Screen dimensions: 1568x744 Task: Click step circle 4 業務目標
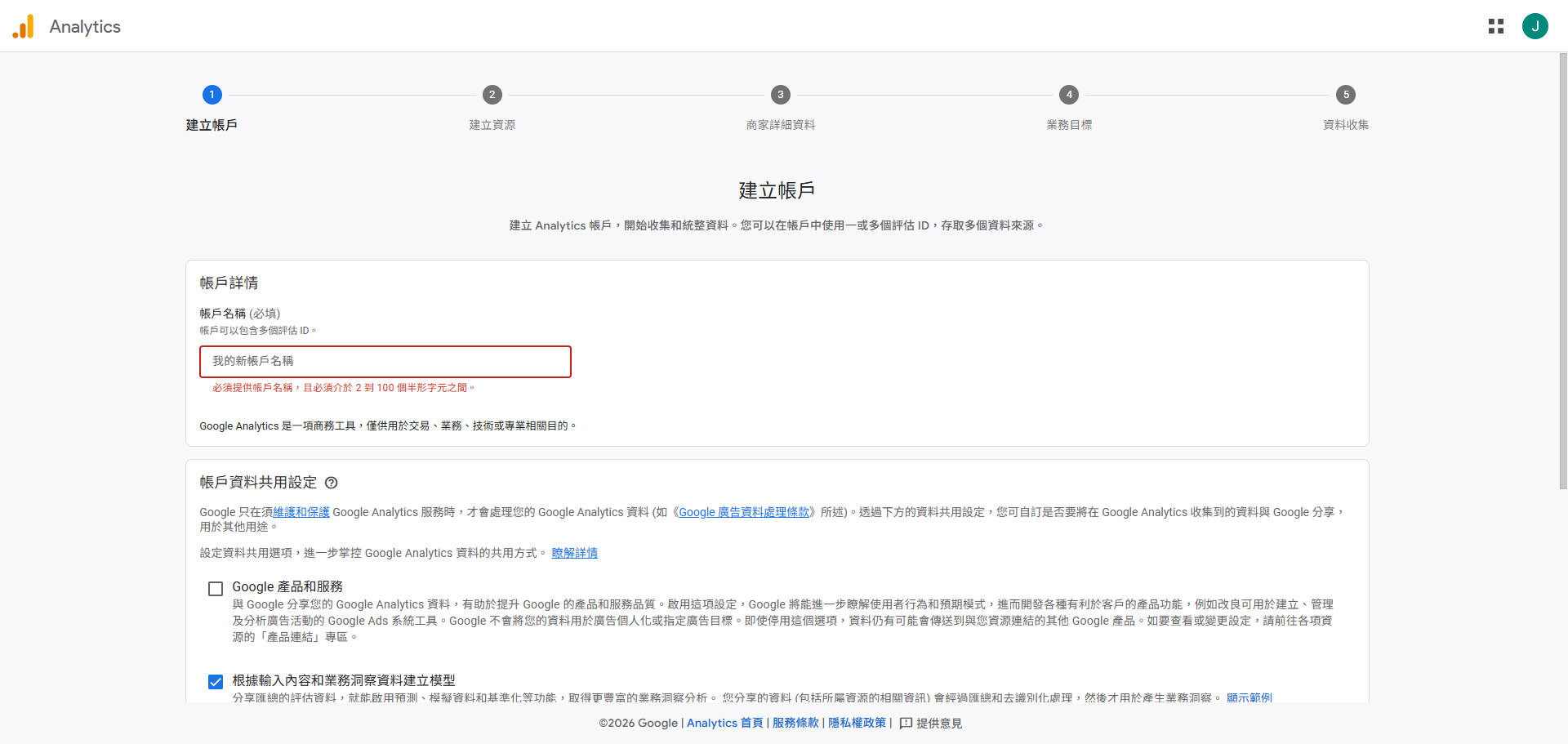tap(1069, 95)
